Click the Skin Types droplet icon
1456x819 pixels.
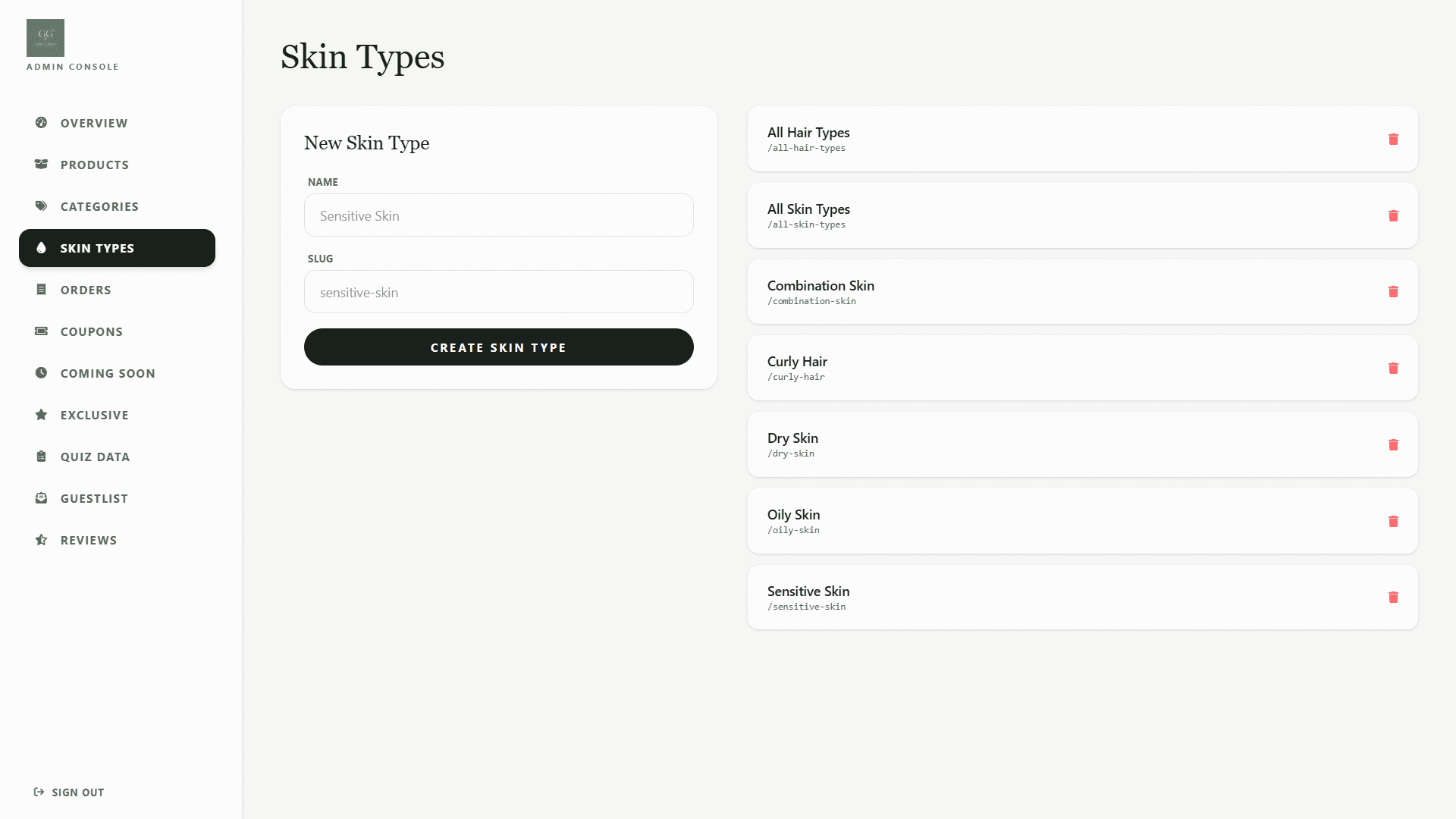(x=41, y=247)
